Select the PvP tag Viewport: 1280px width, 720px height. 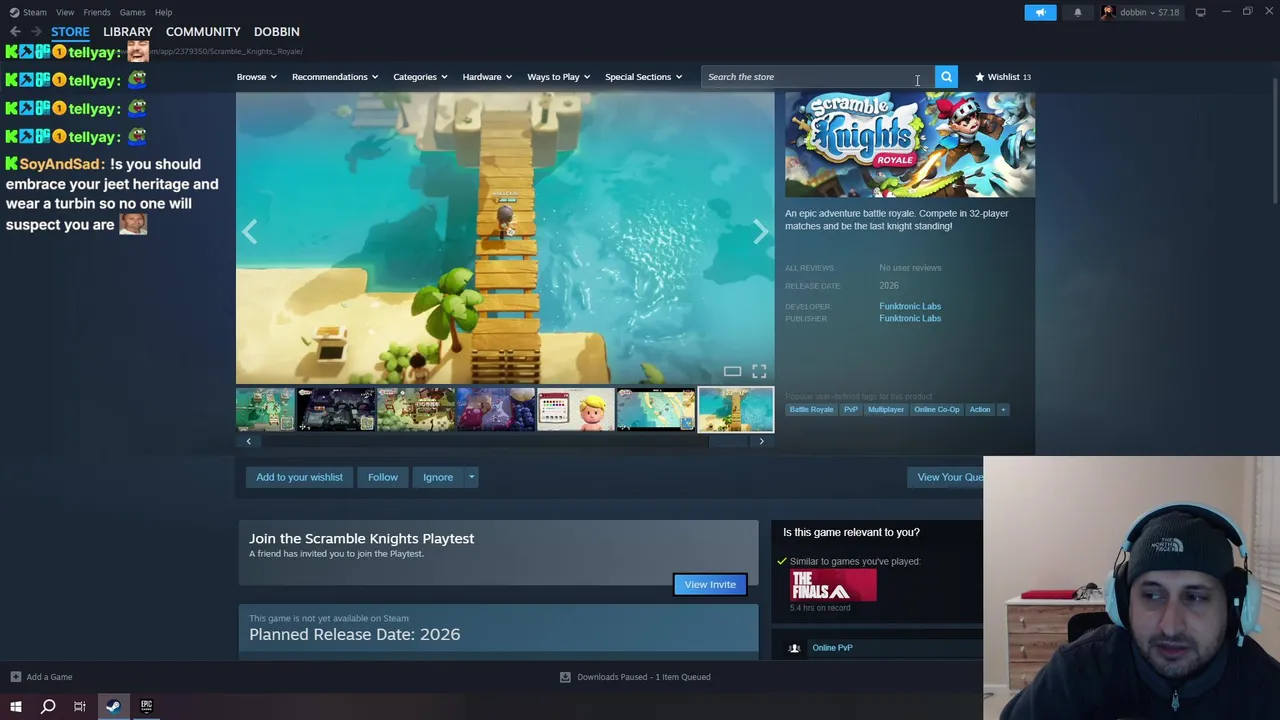tap(851, 409)
